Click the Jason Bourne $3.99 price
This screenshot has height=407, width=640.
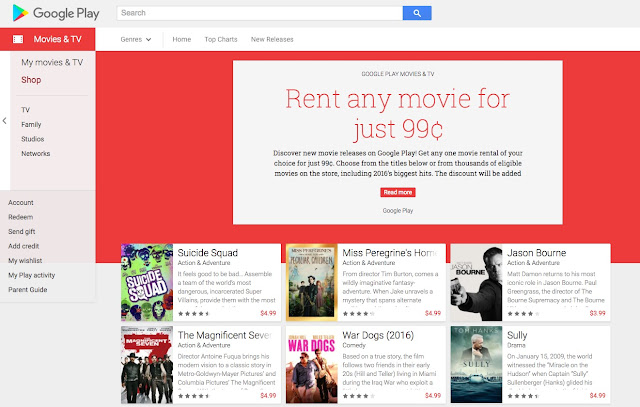(597, 313)
